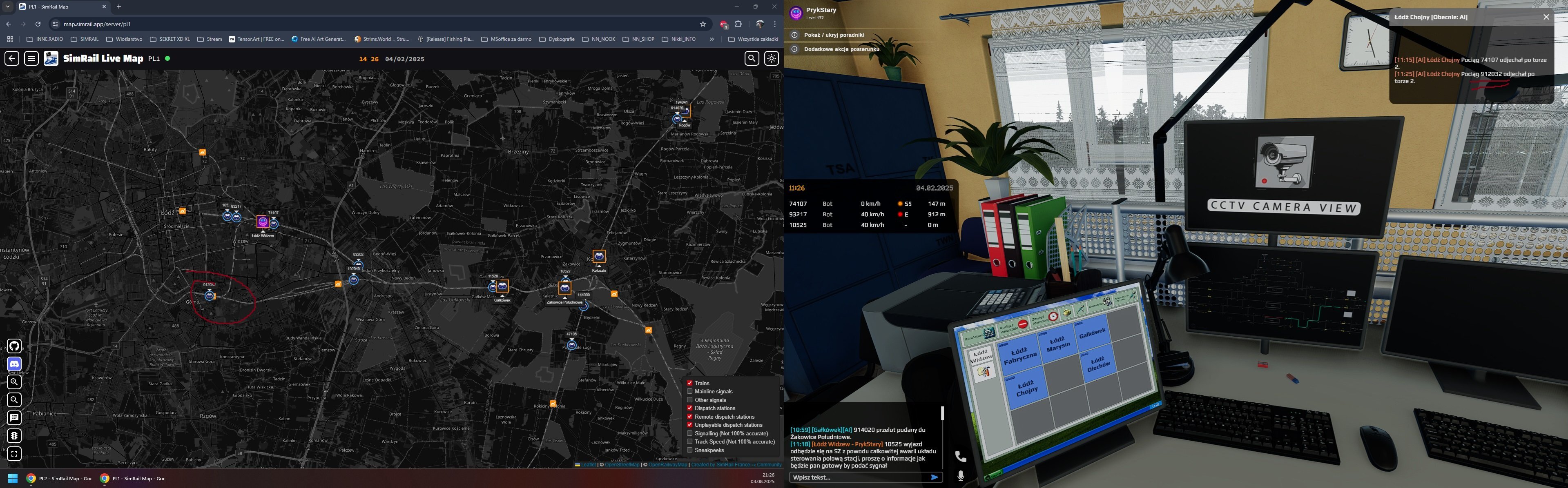Image resolution: width=1568 pixels, height=488 pixels.
Task: Enable Track Speed (Not 100% accurate) checkbox
Action: pyautogui.click(x=690, y=442)
